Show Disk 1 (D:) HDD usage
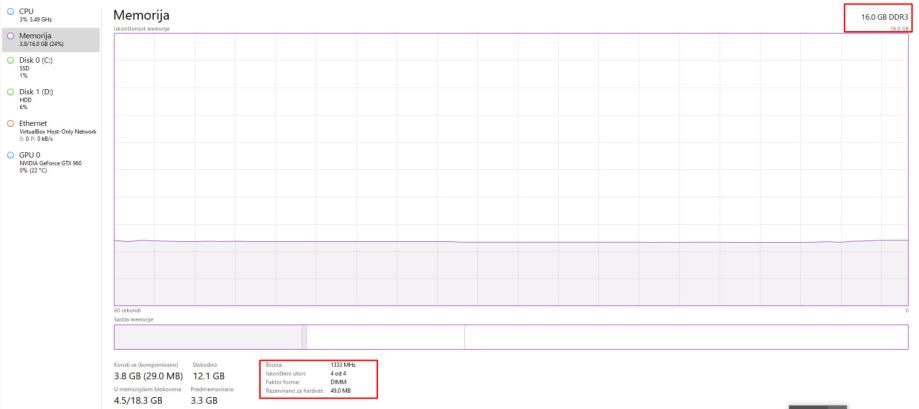This screenshot has width=919, height=409. 50,99
